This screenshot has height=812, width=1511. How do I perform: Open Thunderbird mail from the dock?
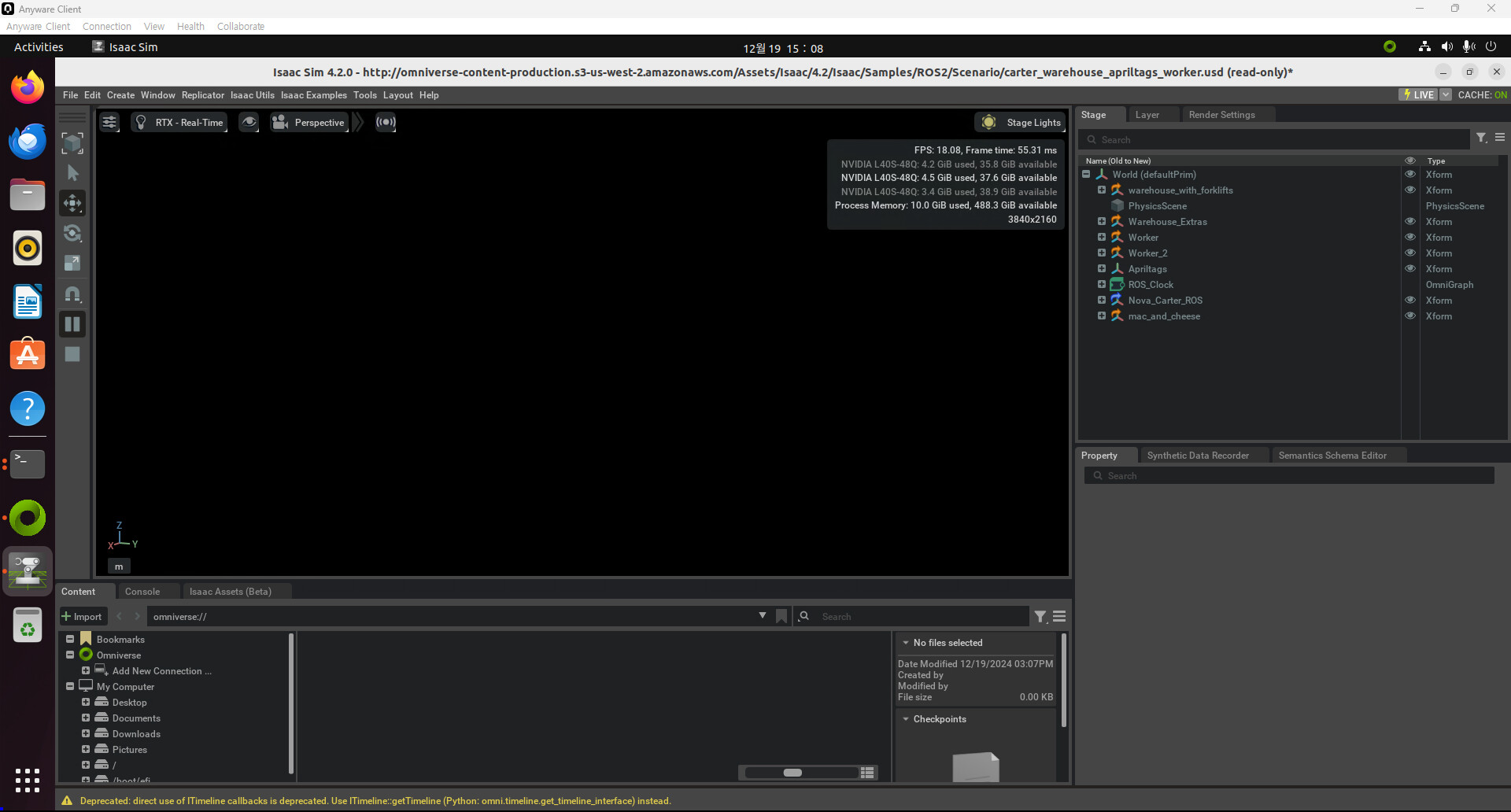coord(28,142)
